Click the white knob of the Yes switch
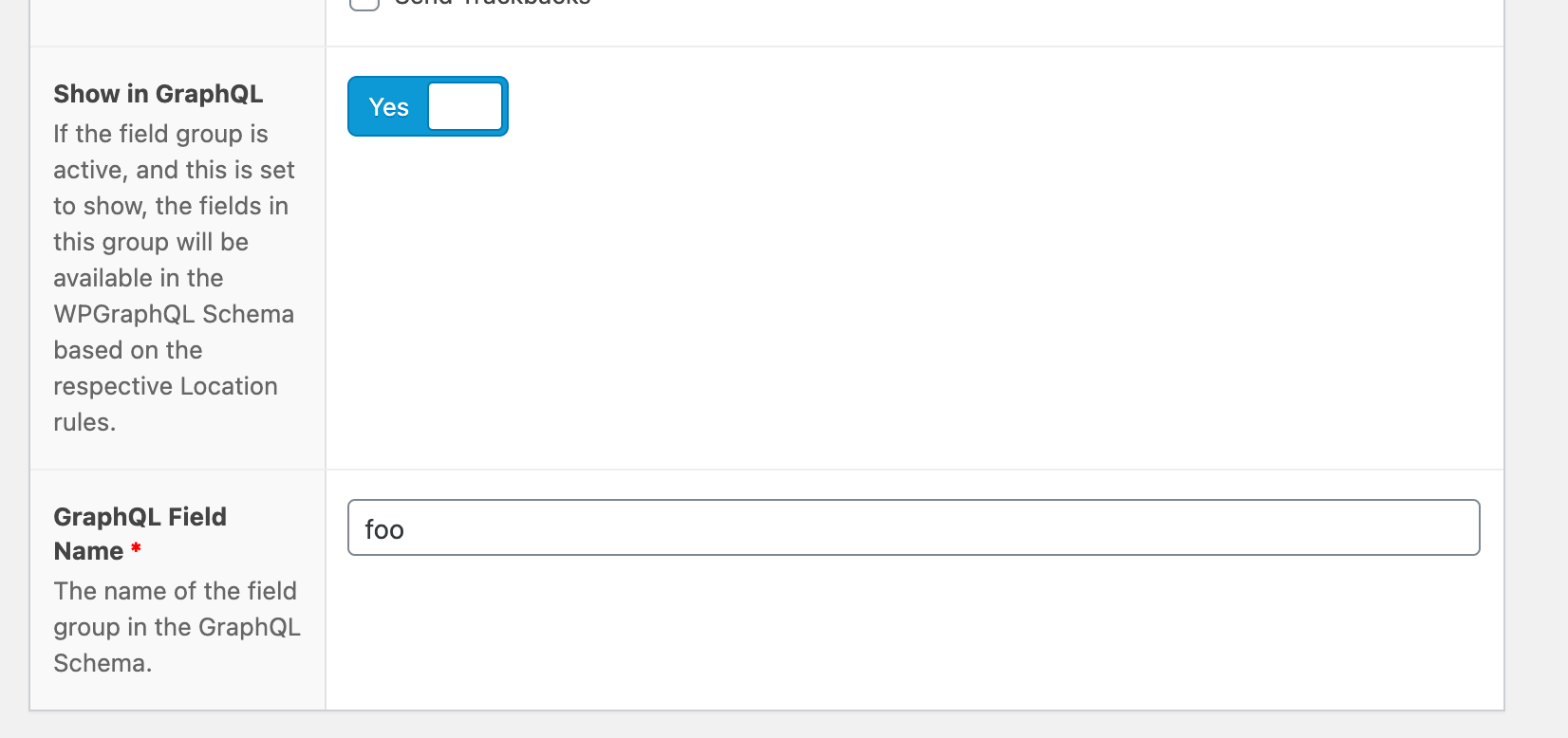This screenshot has width=1568, height=738. pyautogui.click(x=465, y=106)
